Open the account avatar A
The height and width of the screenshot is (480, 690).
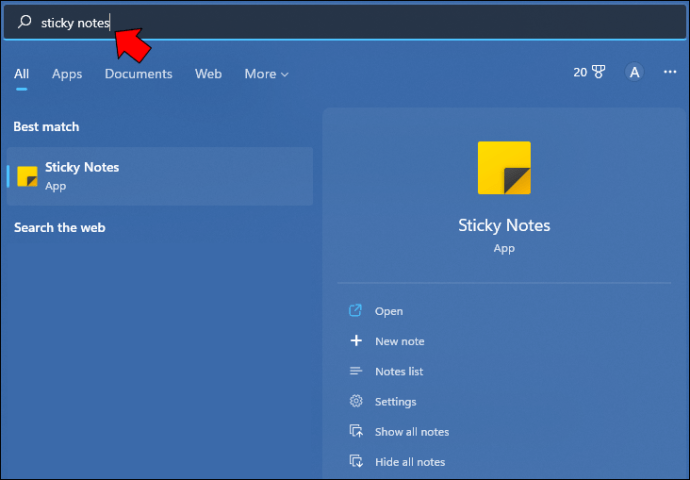(633, 72)
